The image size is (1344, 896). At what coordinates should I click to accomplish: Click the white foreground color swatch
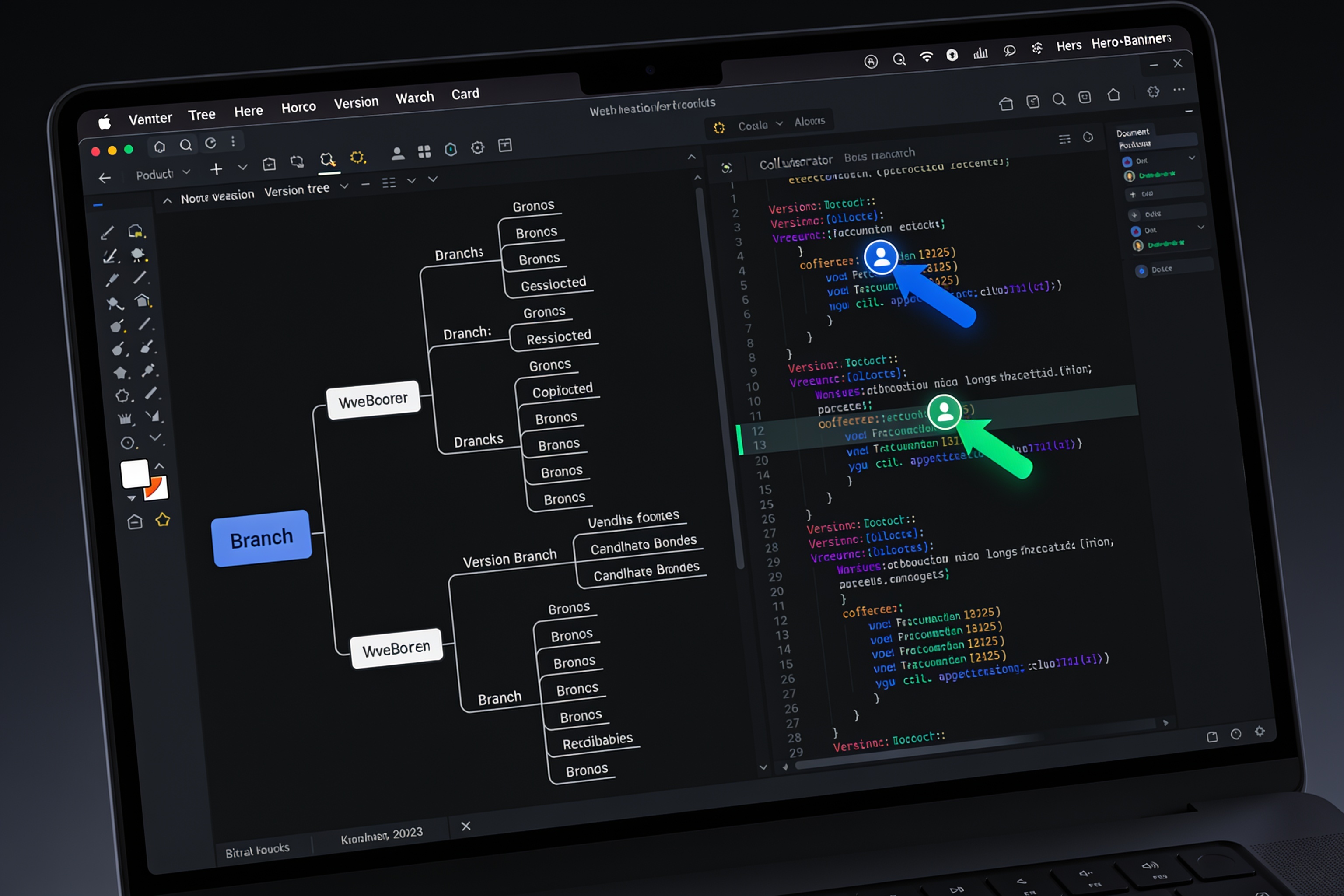coord(135,474)
